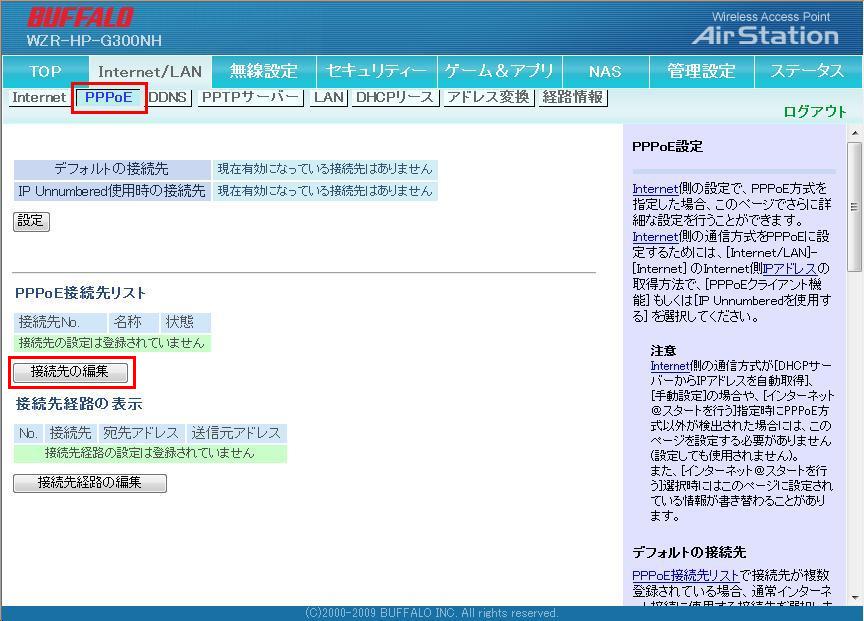The width and height of the screenshot is (864, 621).
Task: Switch to the 無線設定 tab
Action: 264,71
